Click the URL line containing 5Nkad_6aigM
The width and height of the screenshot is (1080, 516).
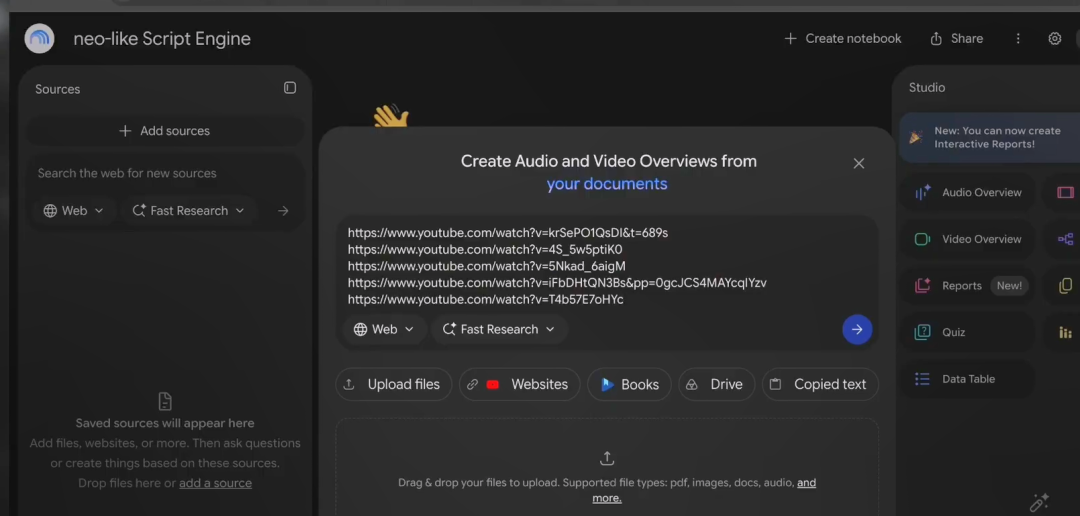point(486,266)
